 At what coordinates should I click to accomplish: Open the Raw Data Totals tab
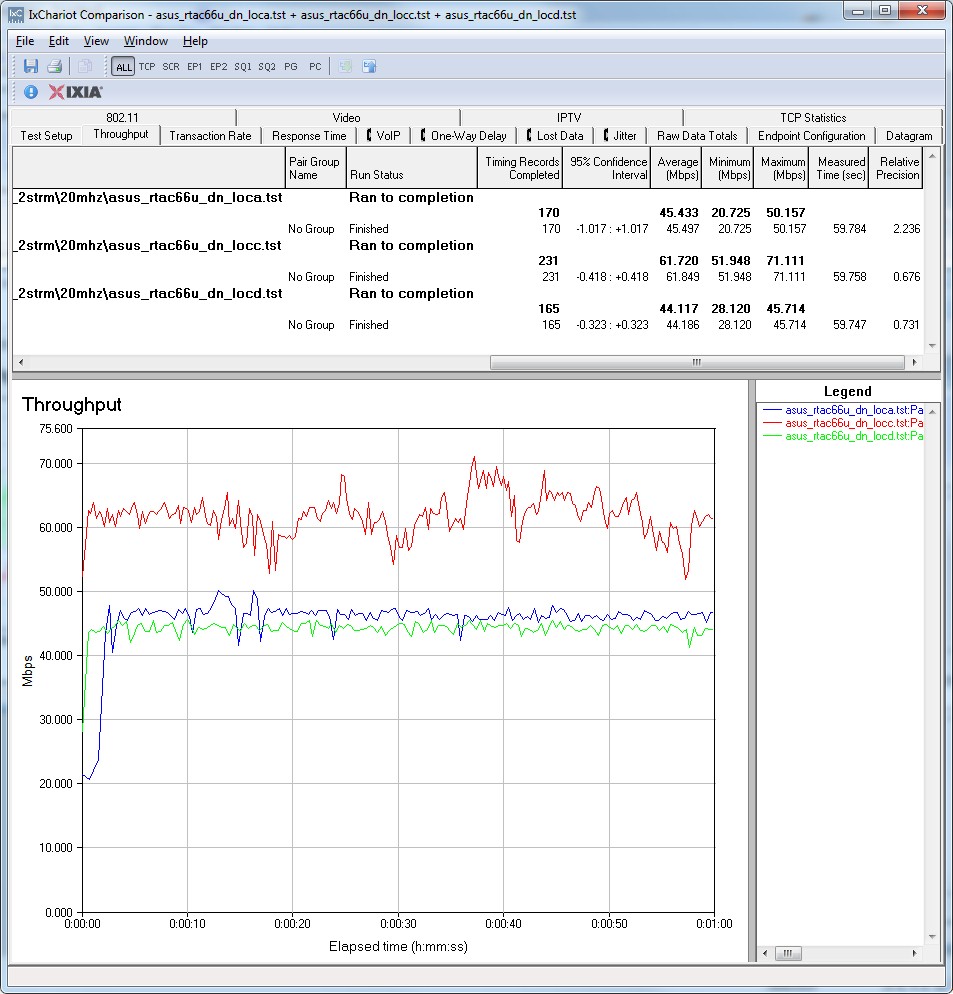pos(697,136)
